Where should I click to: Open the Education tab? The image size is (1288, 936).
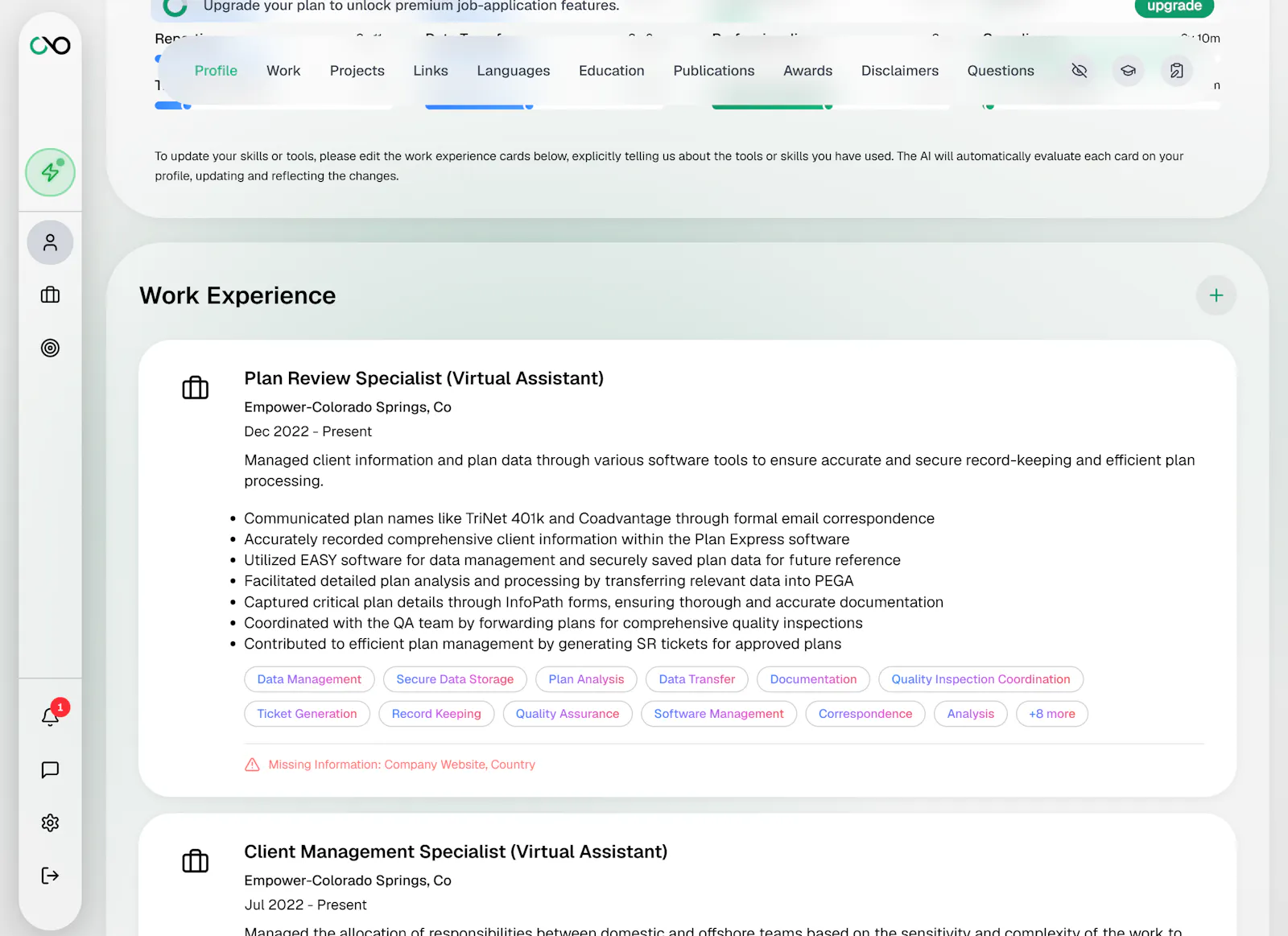tap(612, 71)
